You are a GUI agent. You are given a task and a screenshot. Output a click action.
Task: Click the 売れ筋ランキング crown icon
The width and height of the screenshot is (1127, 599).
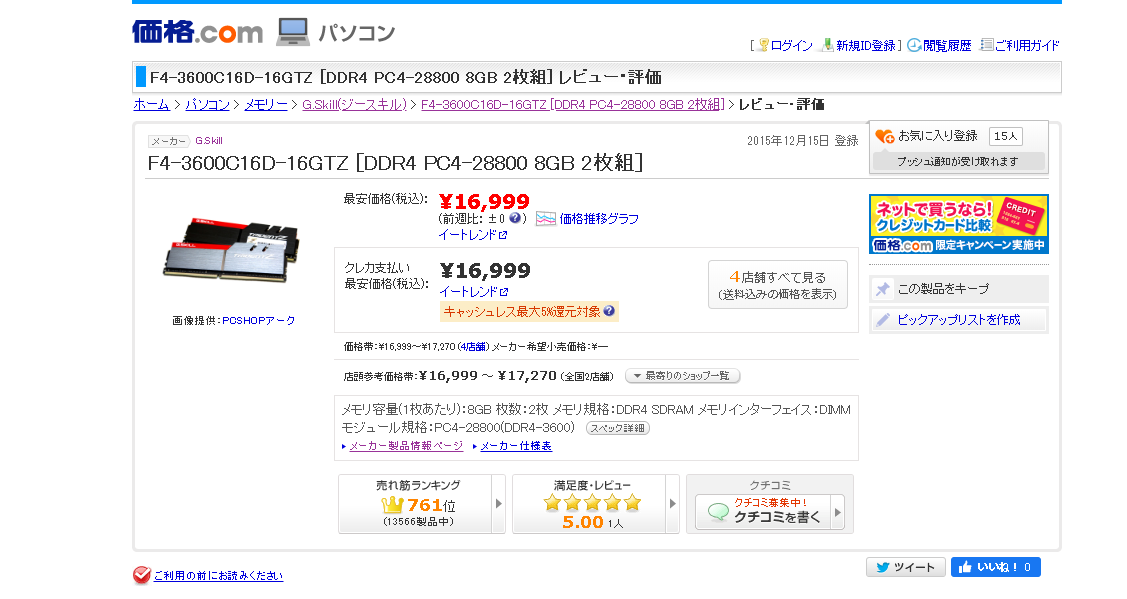(392, 505)
